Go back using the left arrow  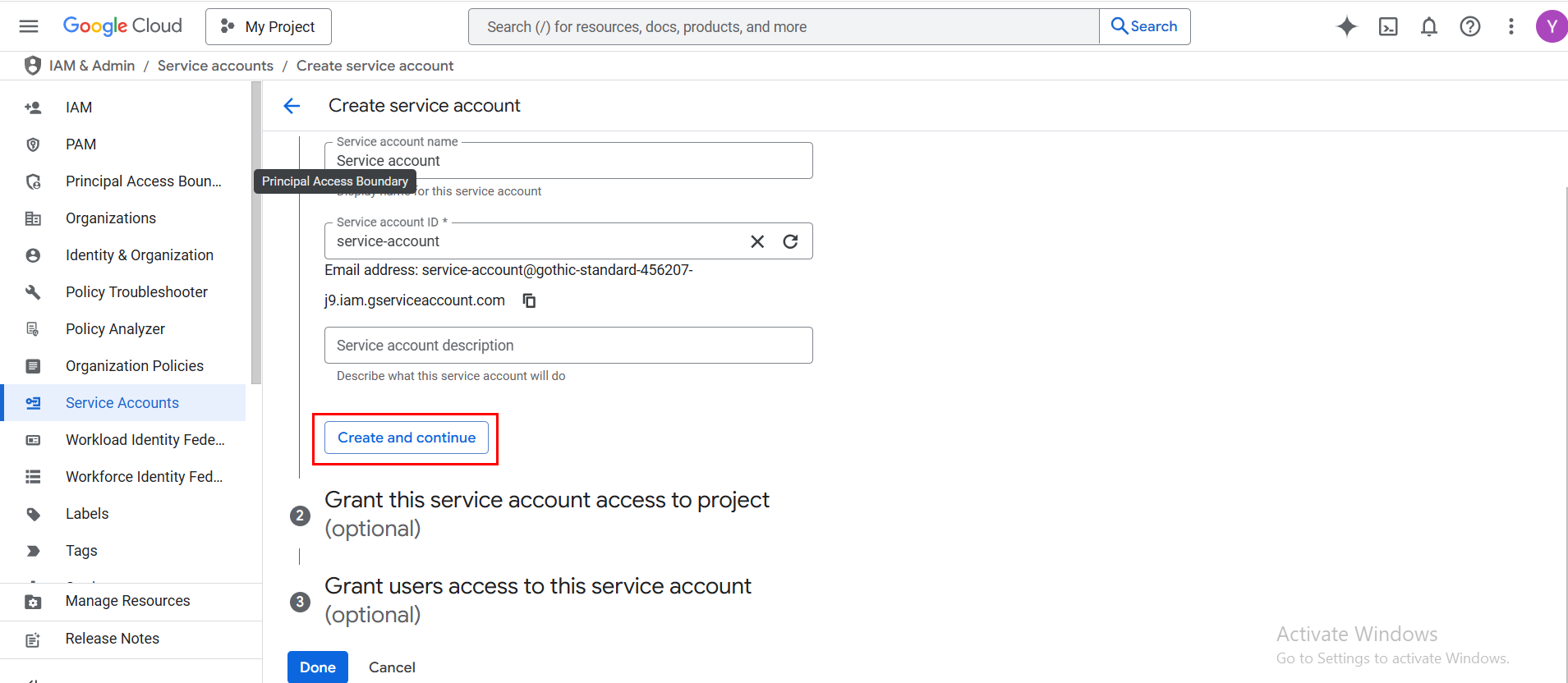[x=292, y=106]
